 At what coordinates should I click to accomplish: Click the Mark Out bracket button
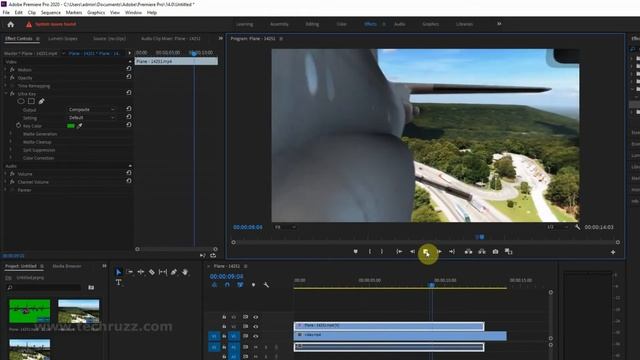click(x=382, y=252)
